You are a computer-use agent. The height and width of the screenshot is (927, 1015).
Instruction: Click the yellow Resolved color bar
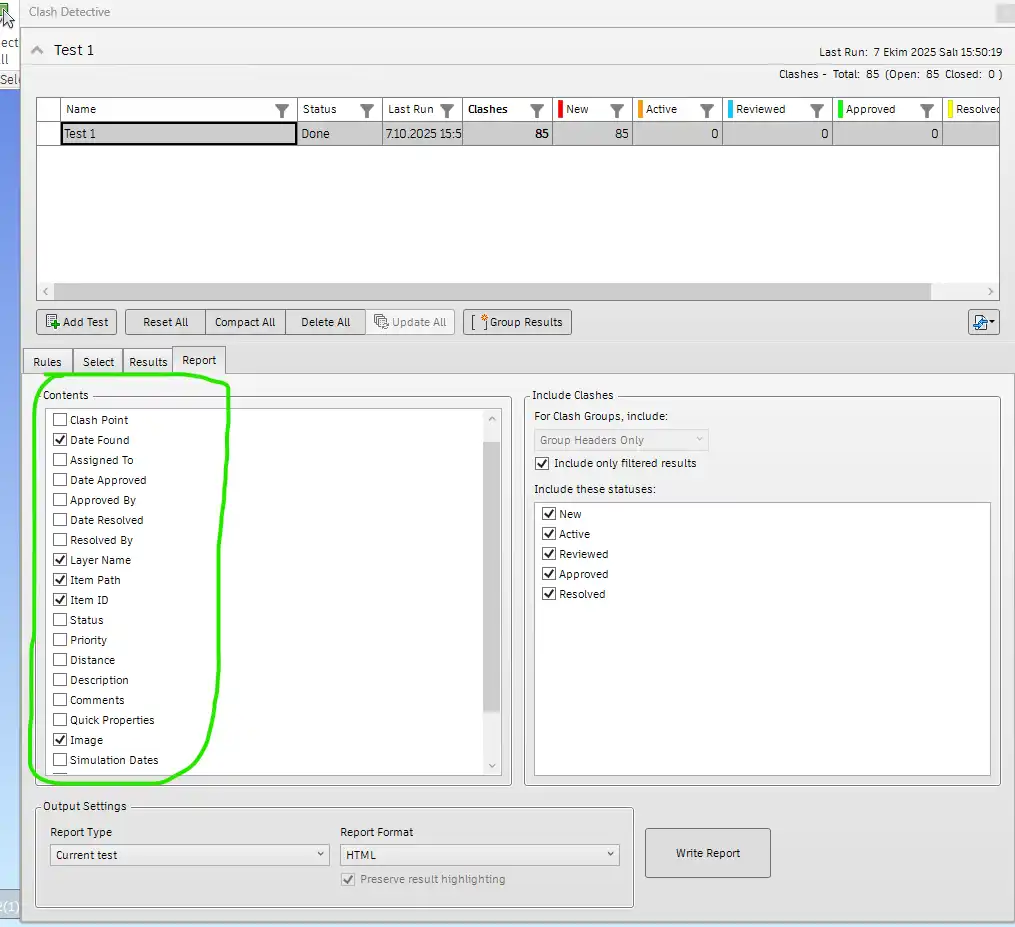(951, 109)
